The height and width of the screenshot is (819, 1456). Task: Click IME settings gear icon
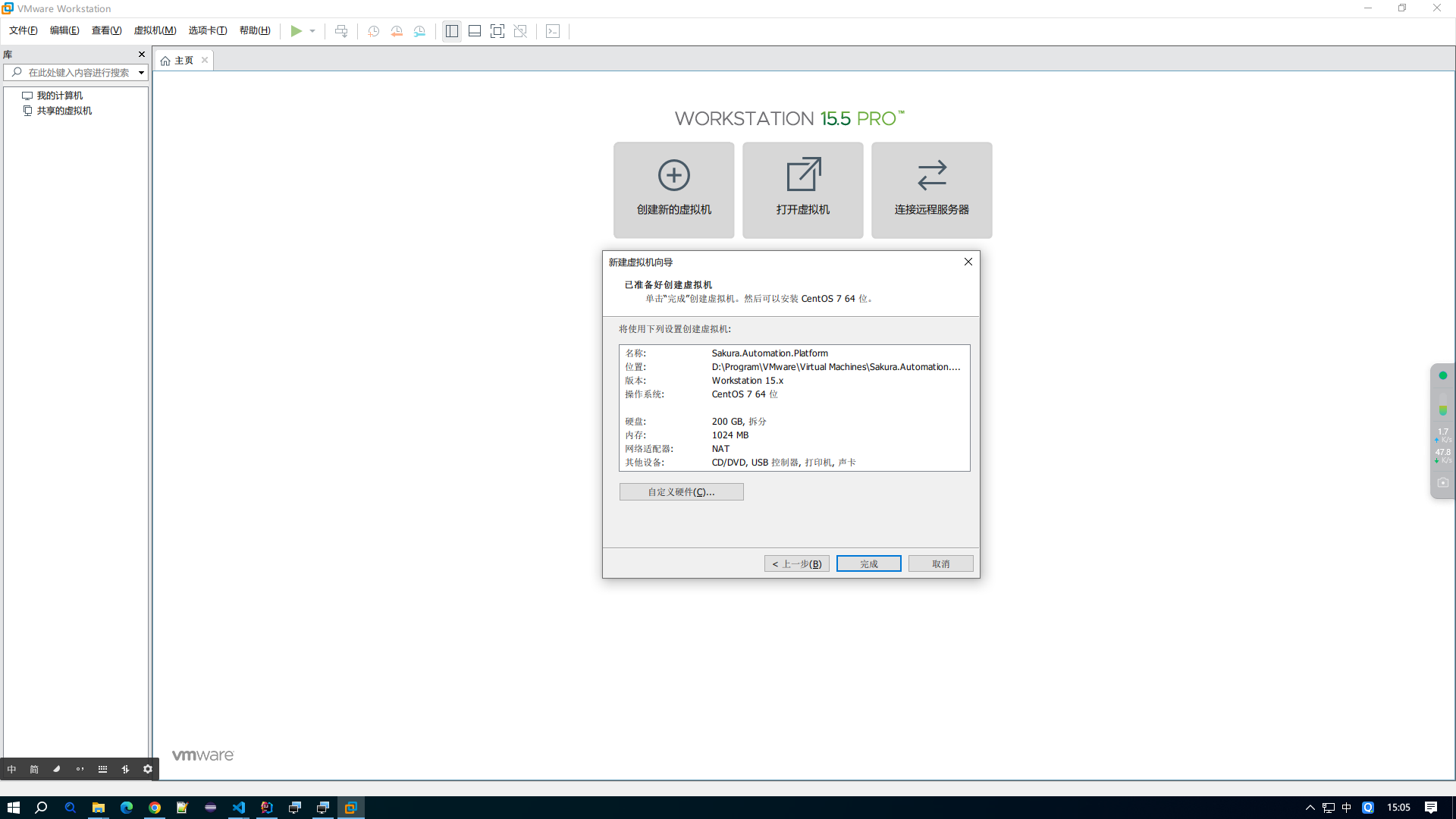[148, 769]
